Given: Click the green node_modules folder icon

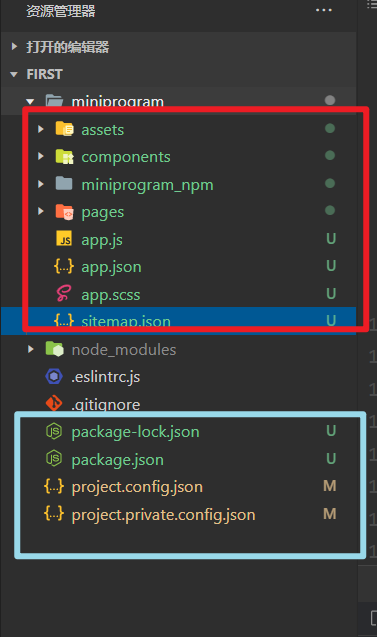Looking at the screenshot, I should point(54,349).
